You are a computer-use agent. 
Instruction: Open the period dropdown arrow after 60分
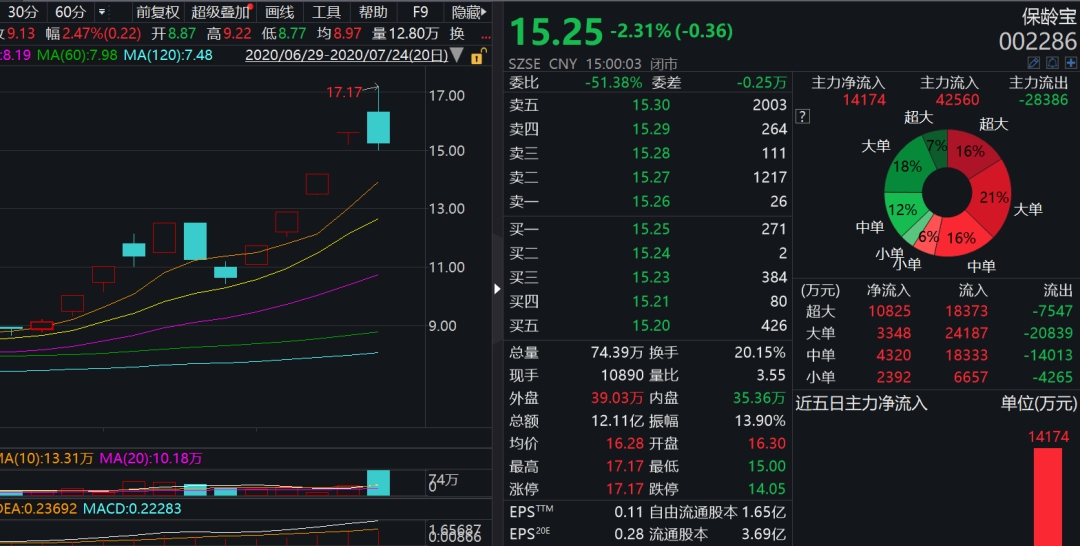(102, 12)
